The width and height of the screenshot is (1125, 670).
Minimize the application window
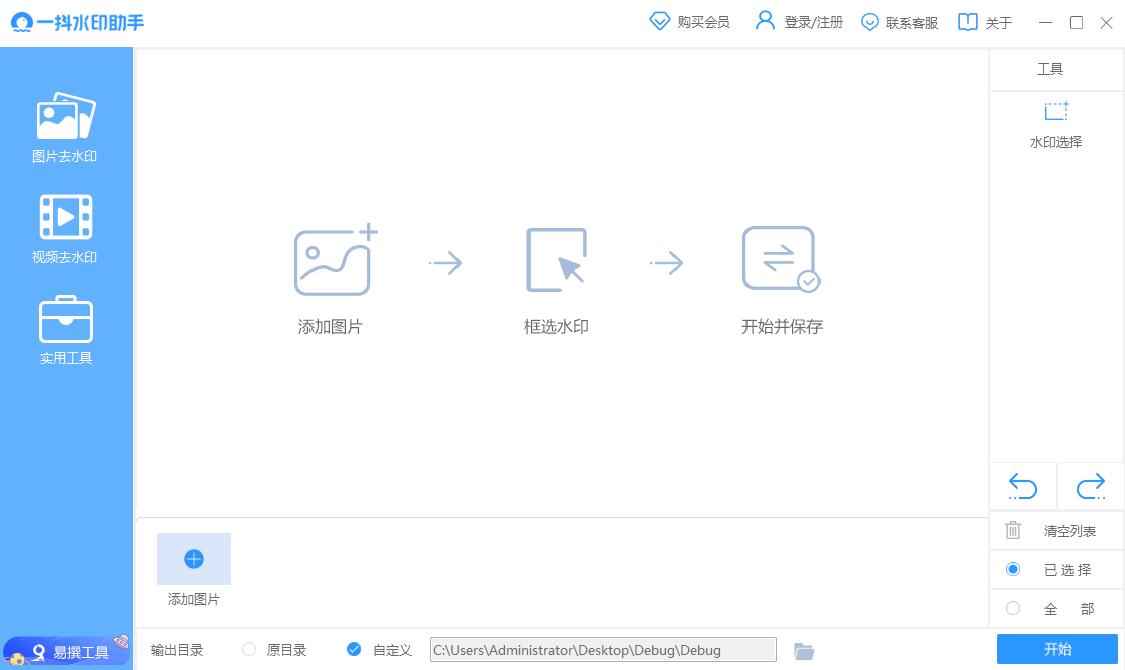1045,23
